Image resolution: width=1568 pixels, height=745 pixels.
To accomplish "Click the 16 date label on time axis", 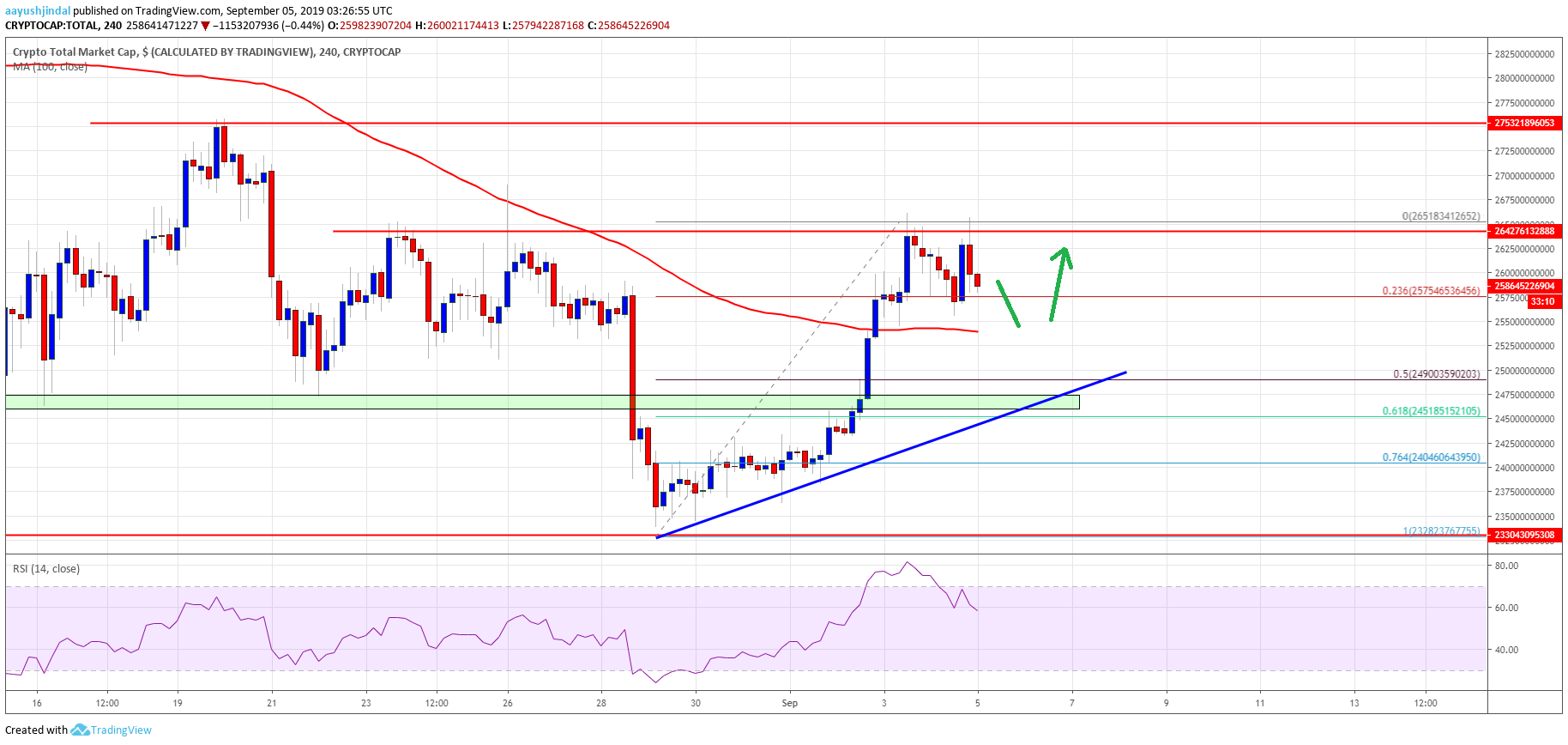I will point(37,703).
